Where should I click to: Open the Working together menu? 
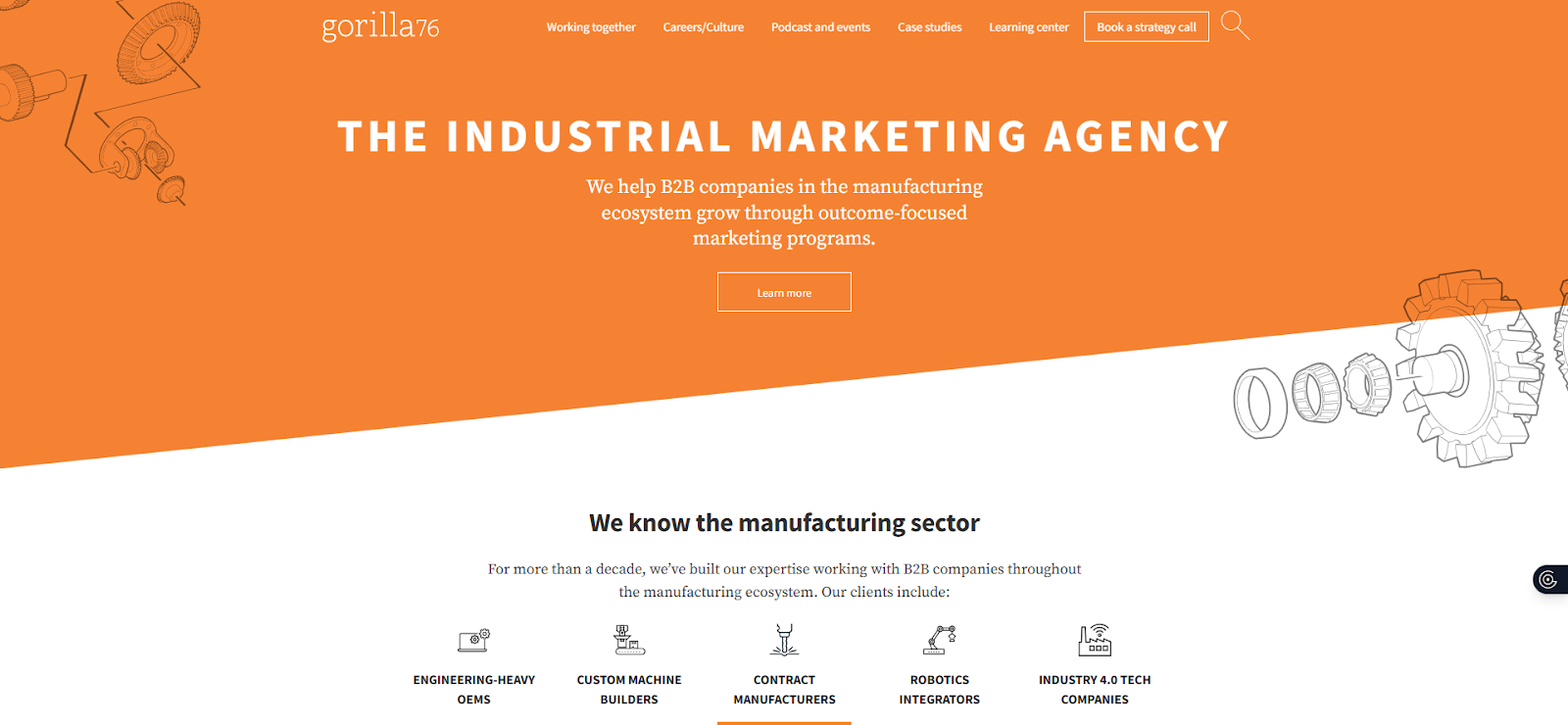pos(591,27)
